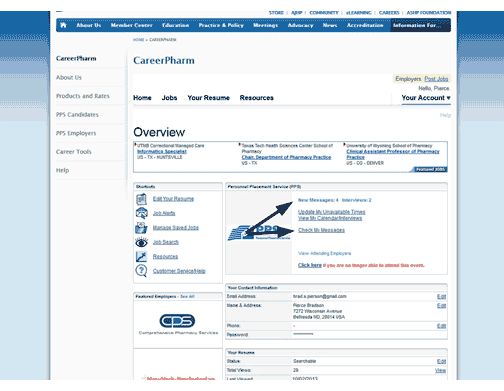
Task: Switch to the CareerPharm Home tab
Action: coord(142,98)
